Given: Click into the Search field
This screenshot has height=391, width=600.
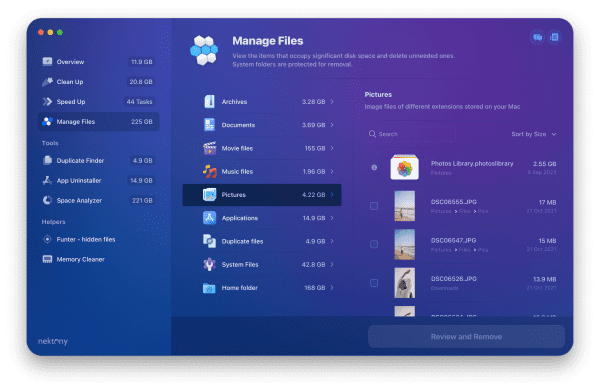Looking at the screenshot, I should (x=411, y=134).
